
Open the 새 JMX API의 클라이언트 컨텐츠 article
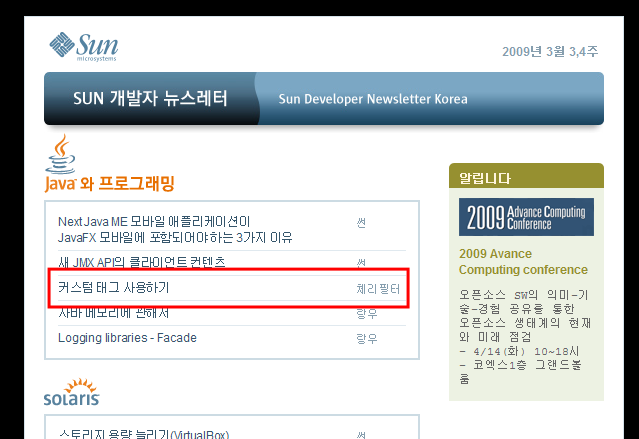coord(141,263)
